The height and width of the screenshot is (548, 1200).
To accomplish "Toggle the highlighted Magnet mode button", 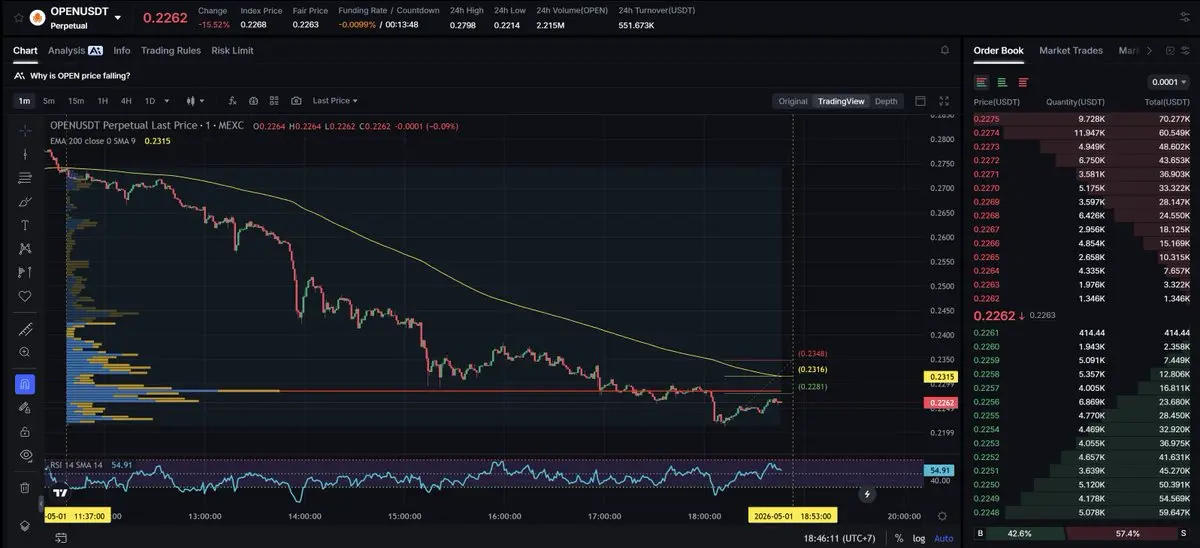I will [25, 384].
